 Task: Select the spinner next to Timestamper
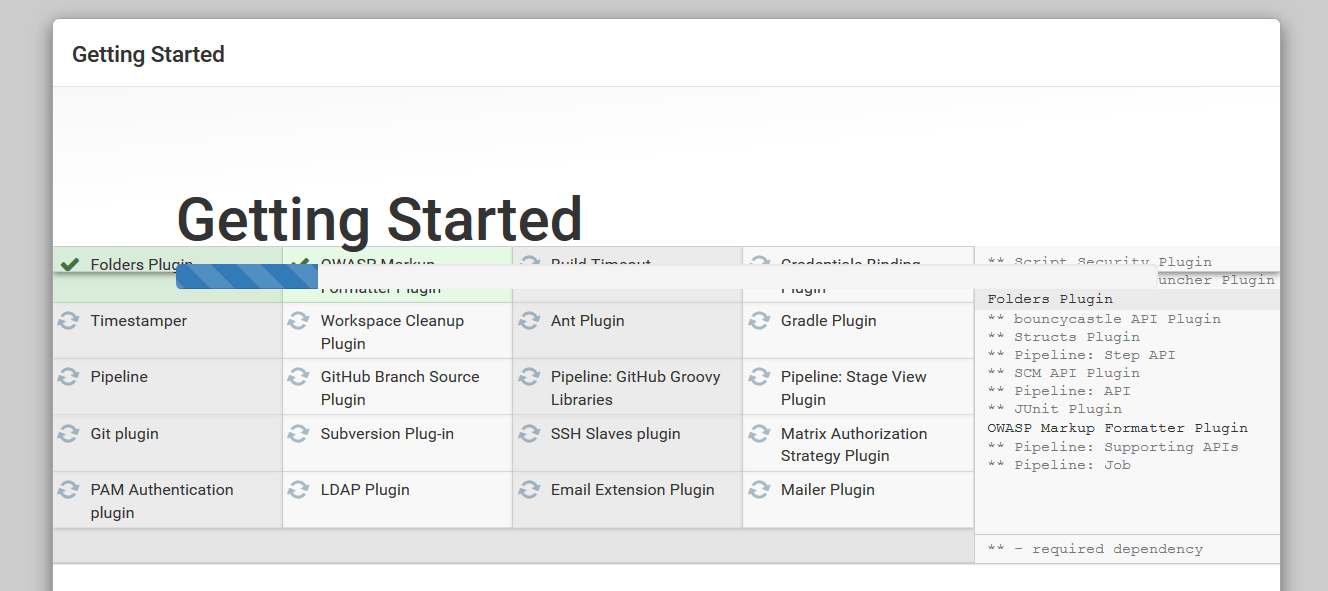[x=68, y=320]
